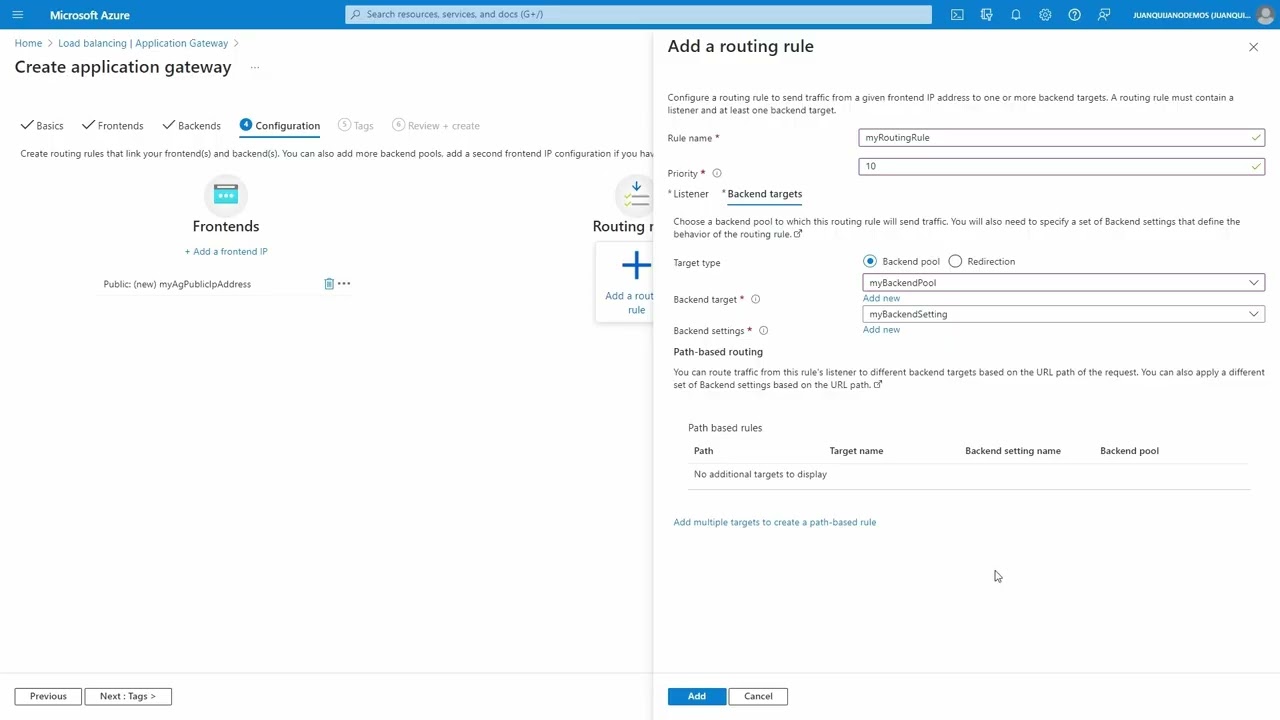Open the Directories and subscriptions filter icon
Viewport: 1280px width, 720px height.
point(986,15)
